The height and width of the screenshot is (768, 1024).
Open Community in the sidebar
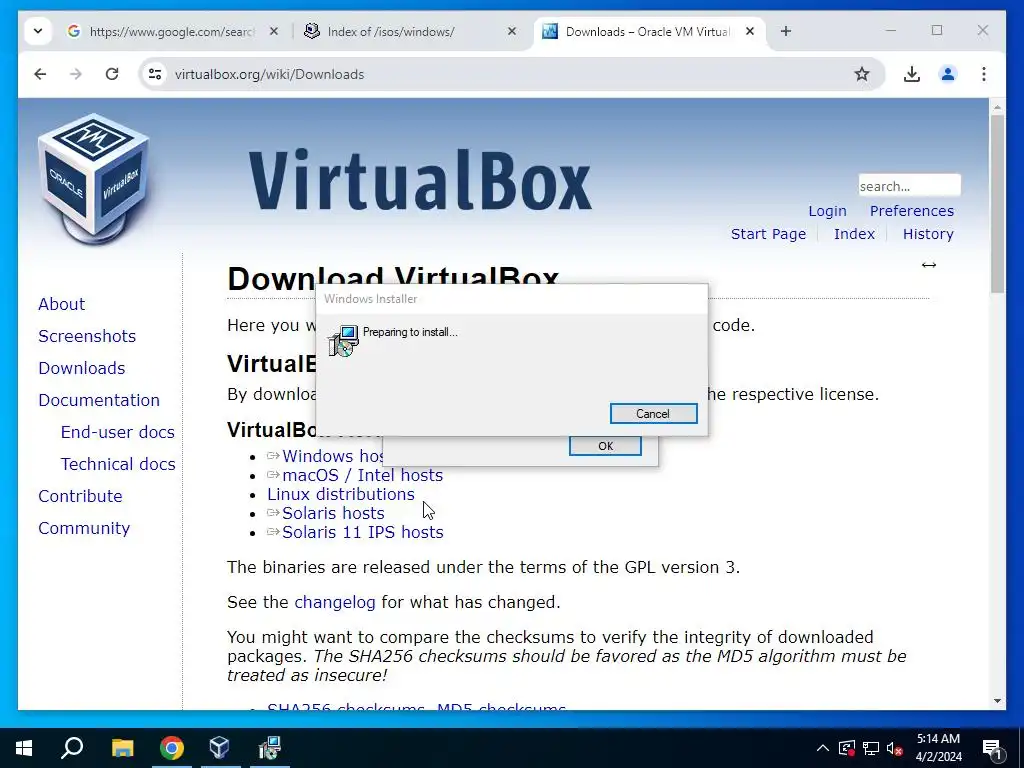point(84,528)
